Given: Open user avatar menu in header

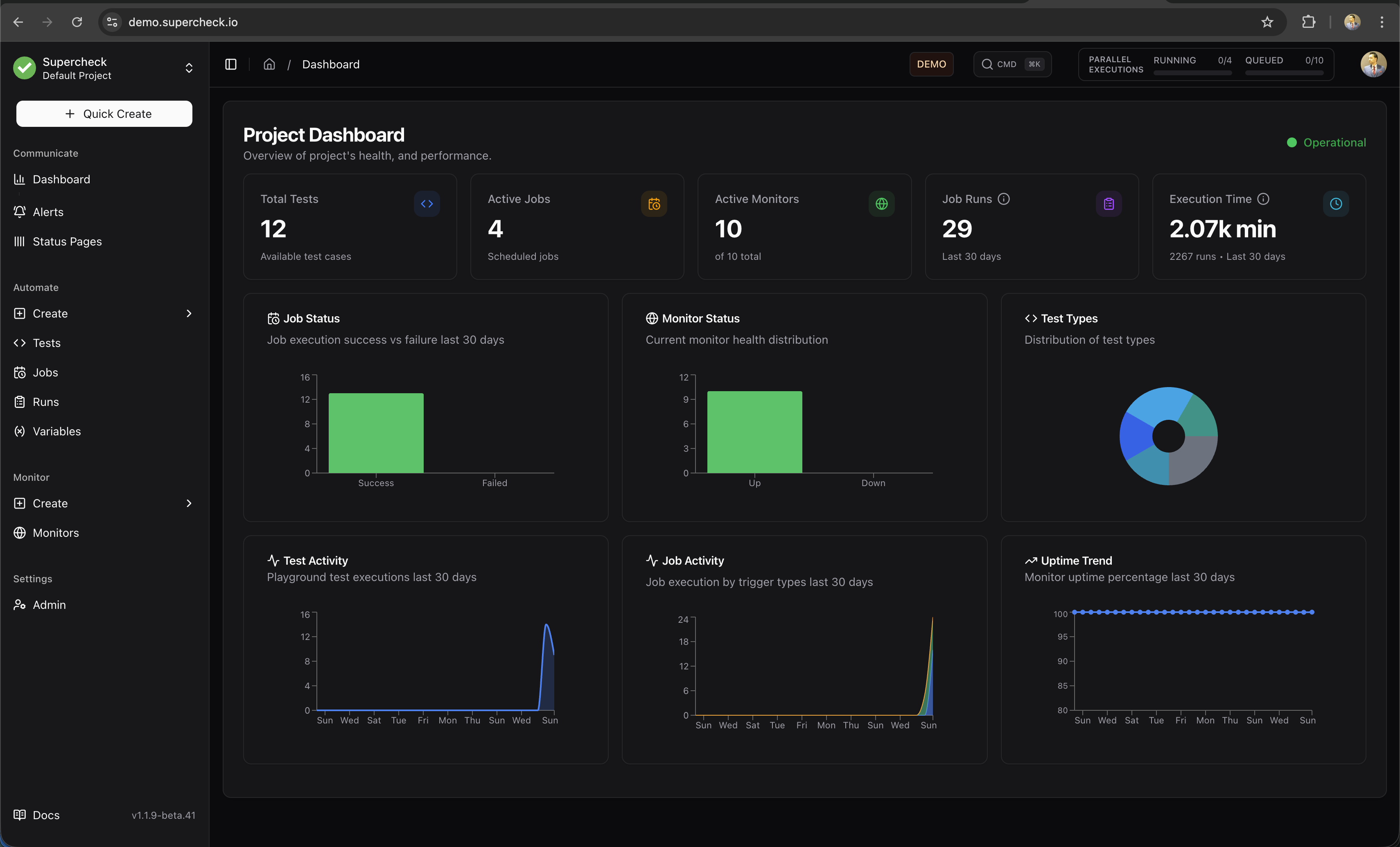Looking at the screenshot, I should tap(1373, 64).
